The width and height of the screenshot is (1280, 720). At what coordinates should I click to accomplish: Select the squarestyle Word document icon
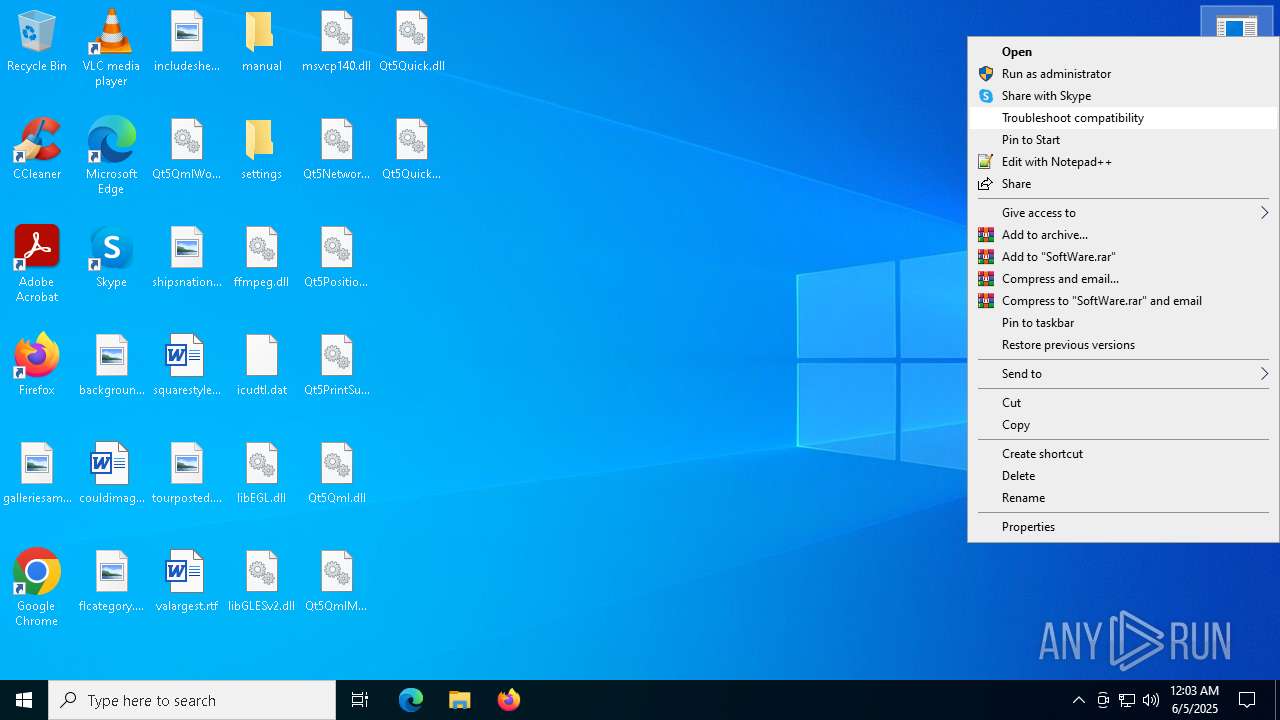186,365
